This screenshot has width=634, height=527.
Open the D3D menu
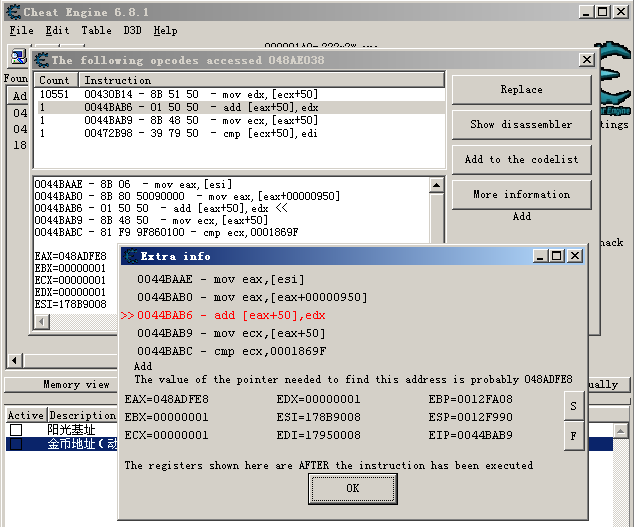tap(132, 31)
